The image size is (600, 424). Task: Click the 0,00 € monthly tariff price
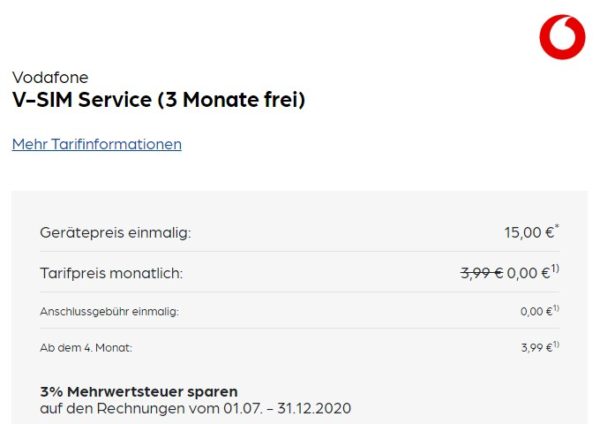(x=528, y=272)
